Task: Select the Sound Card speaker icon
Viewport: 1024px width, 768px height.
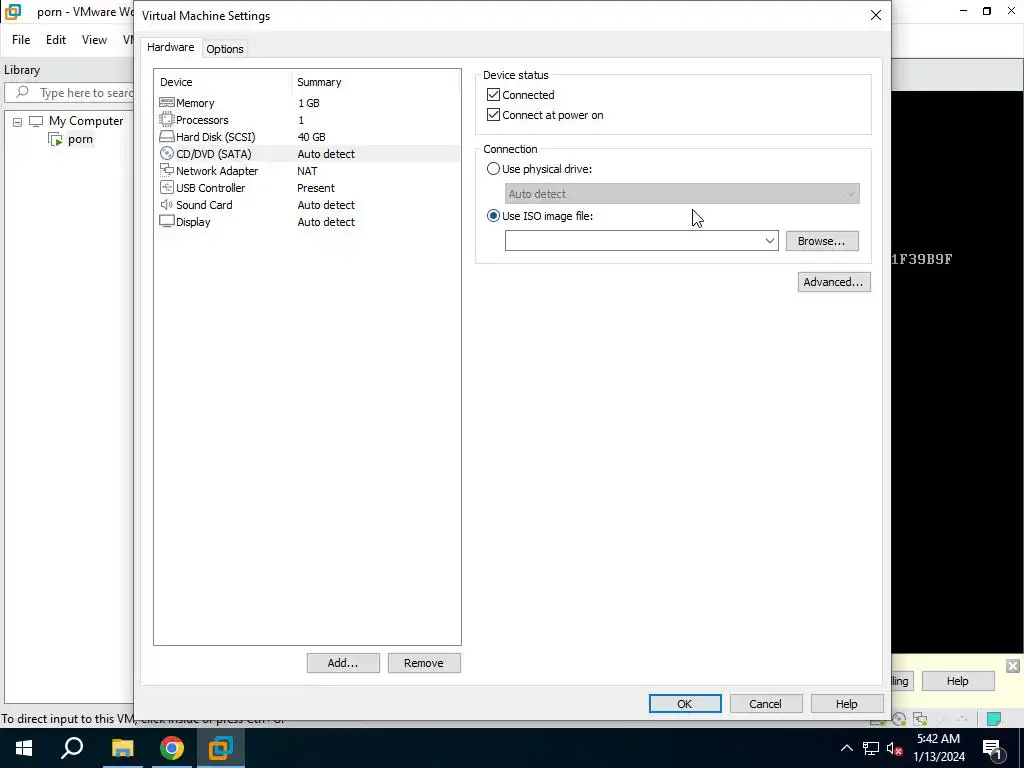Action: click(167, 204)
